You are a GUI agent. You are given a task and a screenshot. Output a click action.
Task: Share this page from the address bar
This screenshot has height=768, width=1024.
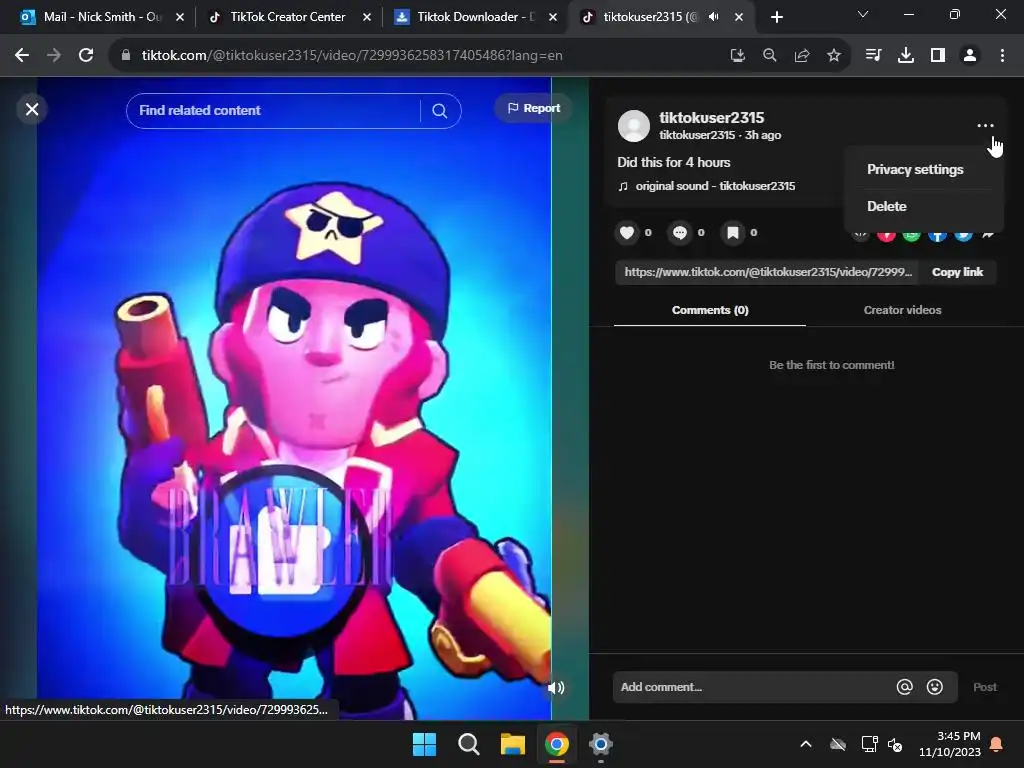[x=801, y=56]
